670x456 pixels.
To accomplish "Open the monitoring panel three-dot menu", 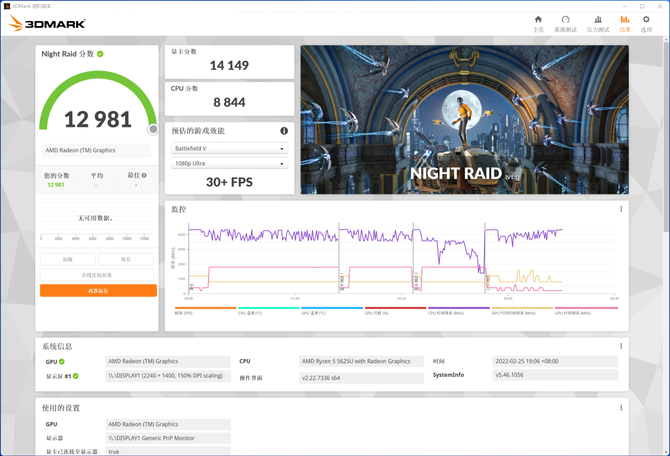I will point(621,210).
